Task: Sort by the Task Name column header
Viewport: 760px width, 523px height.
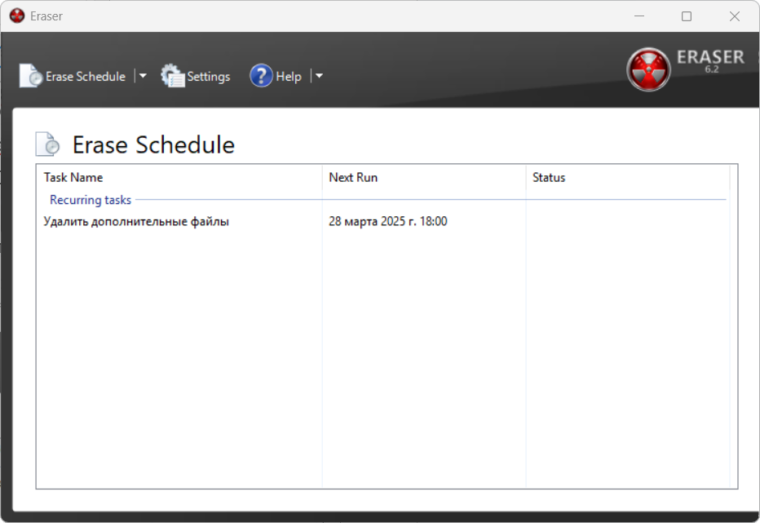Action: [73, 178]
